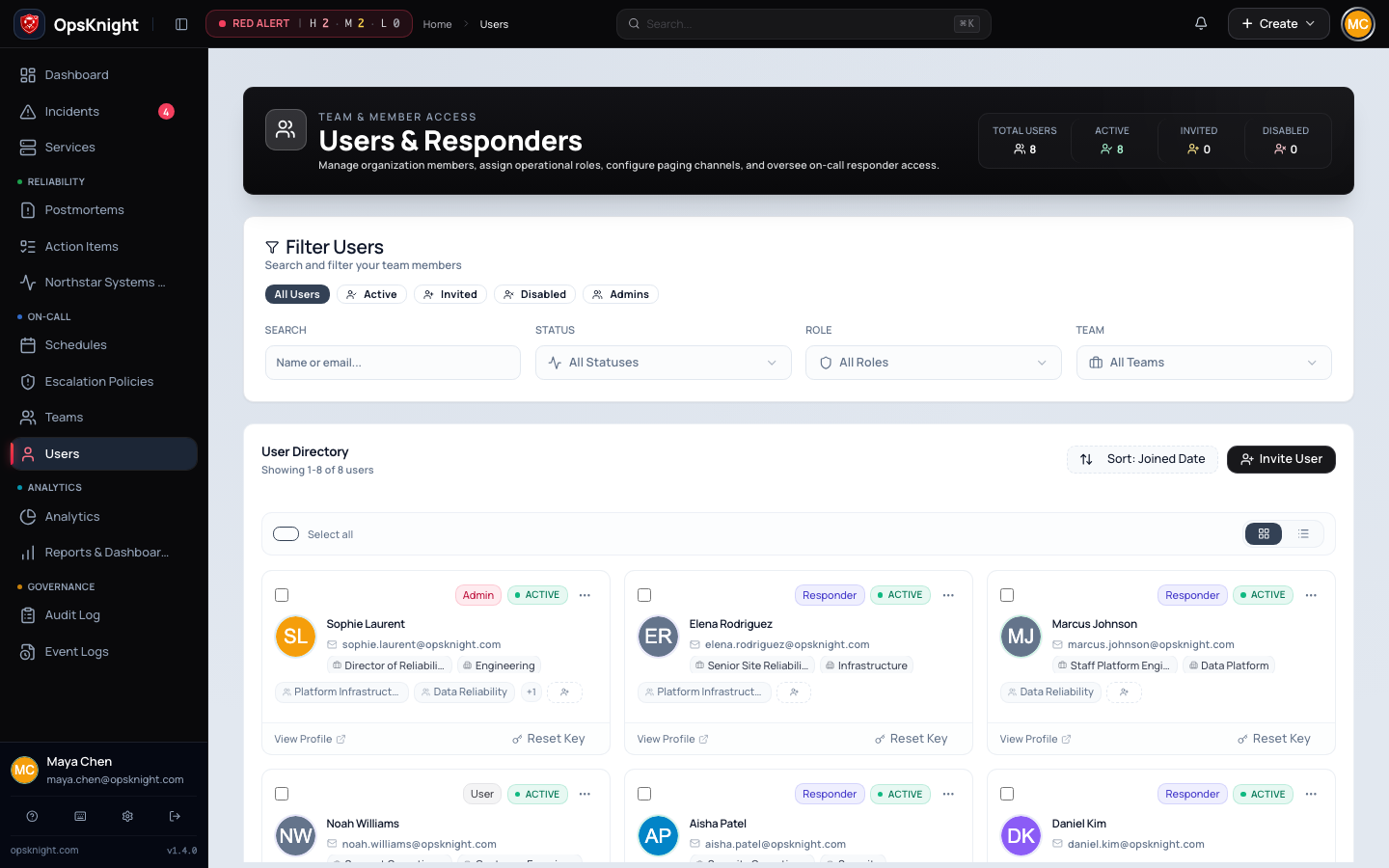1389x868 pixels.
Task: Select the Active filter tab
Action: click(x=371, y=294)
